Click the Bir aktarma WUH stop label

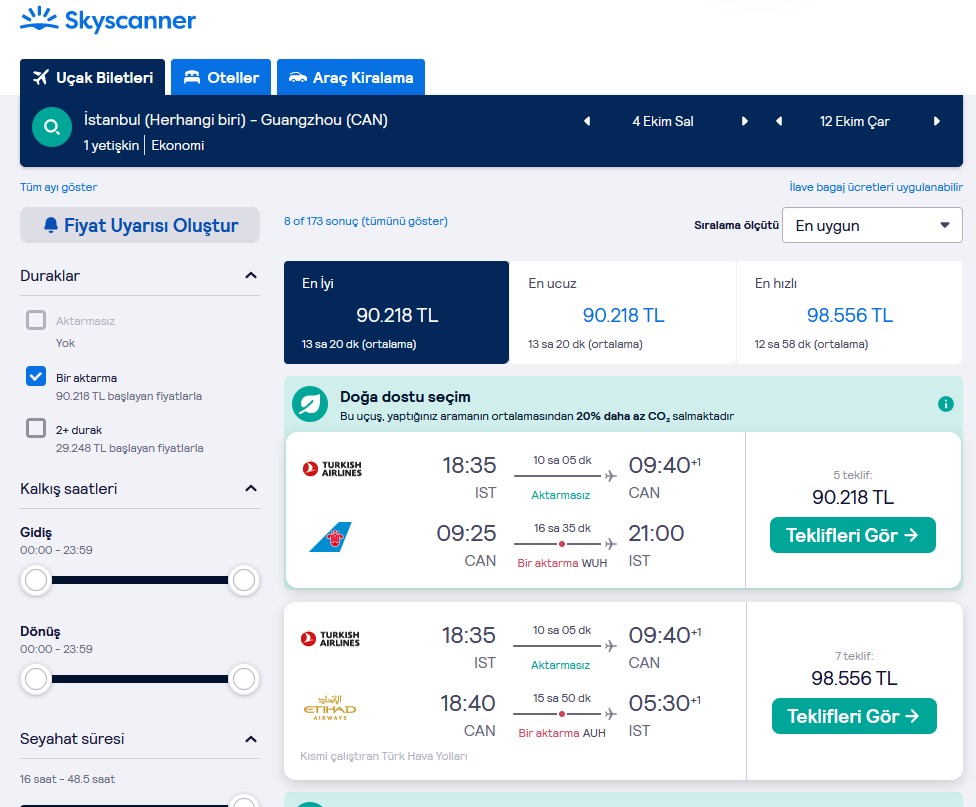tap(562, 563)
